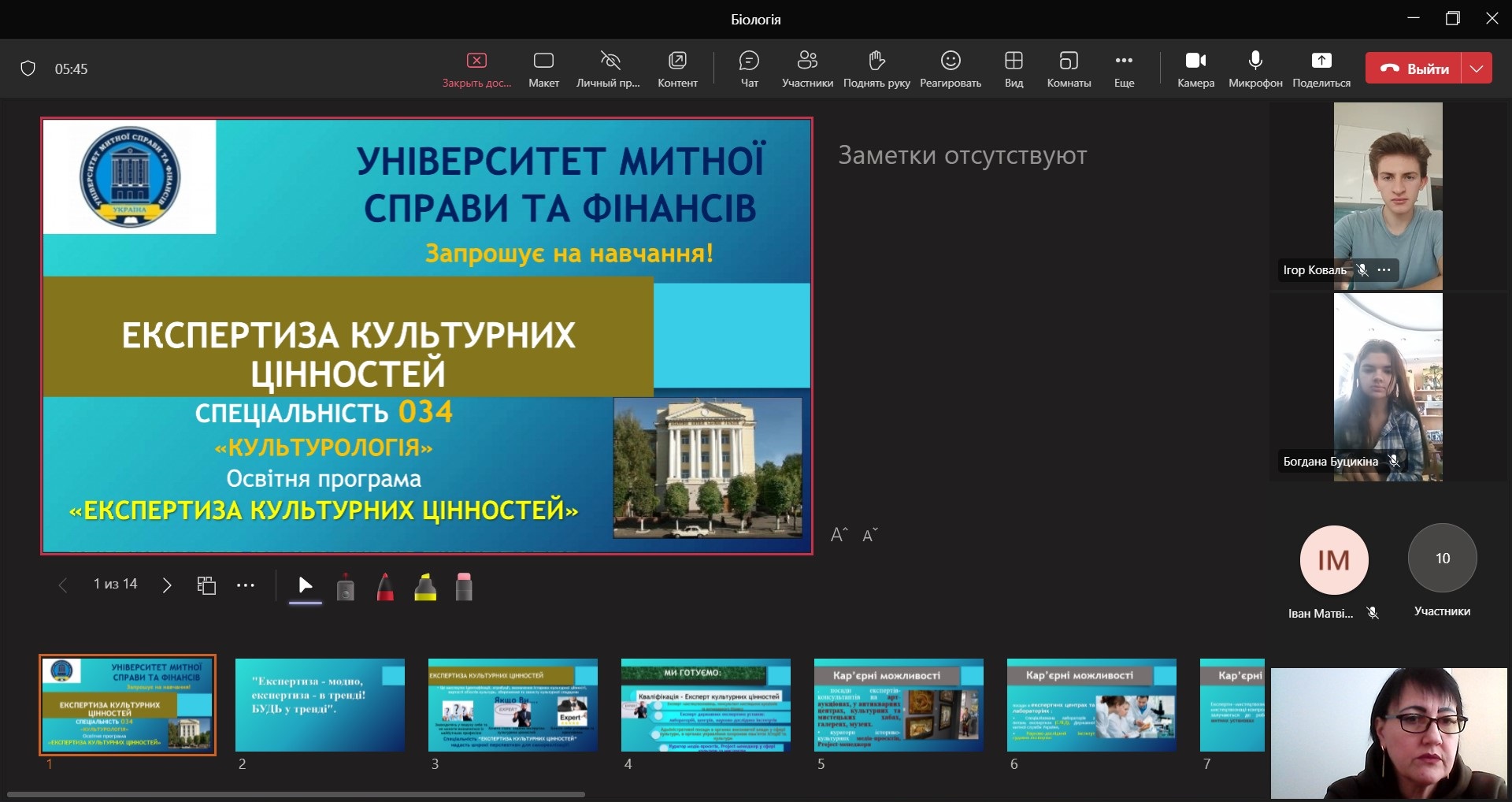This screenshot has height=802, width=1512.
Task: Select slide thumbnail 3
Action: [x=513, y=705]
